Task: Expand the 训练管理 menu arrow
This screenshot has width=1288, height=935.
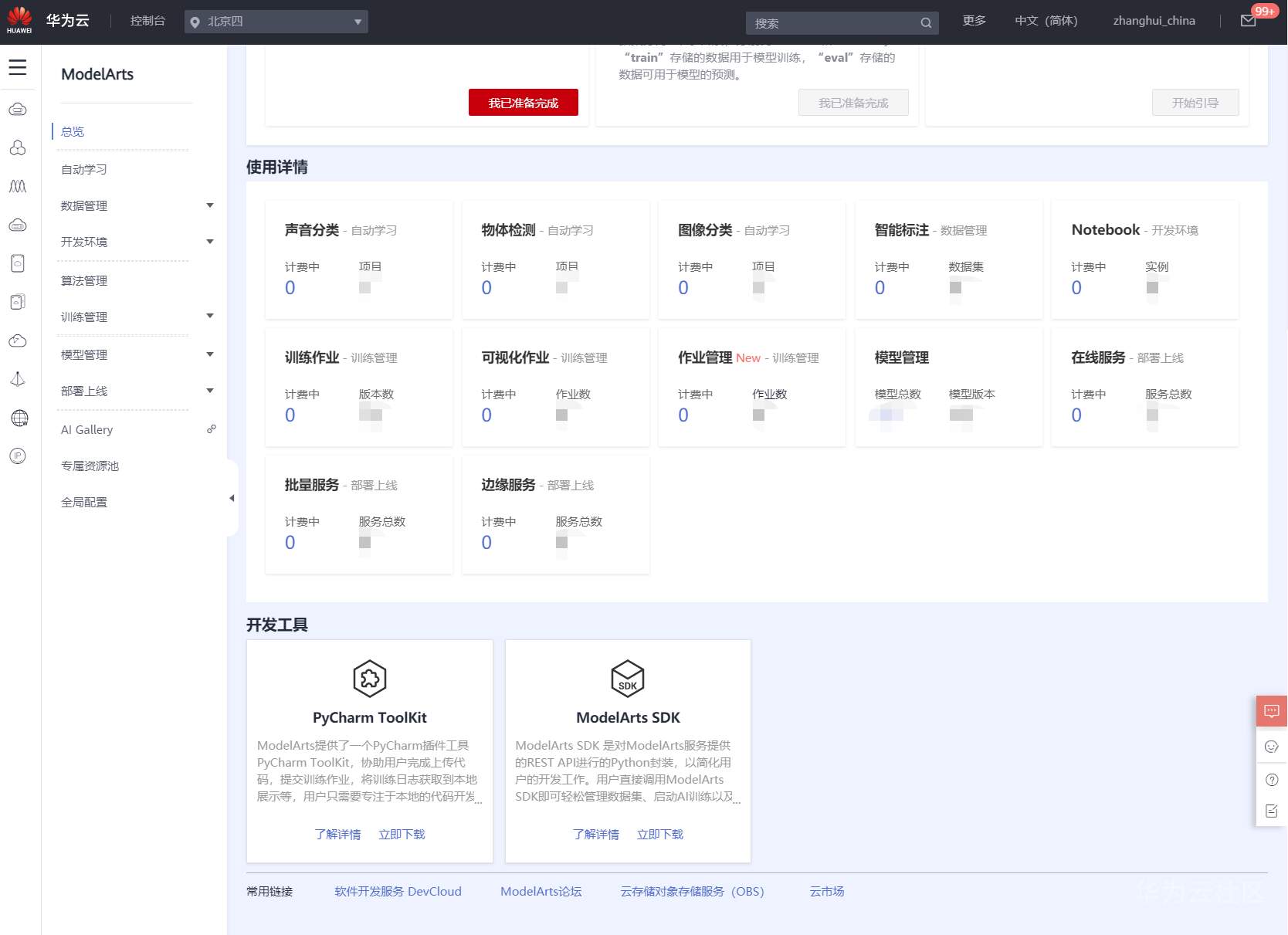Action: [210, 316]
